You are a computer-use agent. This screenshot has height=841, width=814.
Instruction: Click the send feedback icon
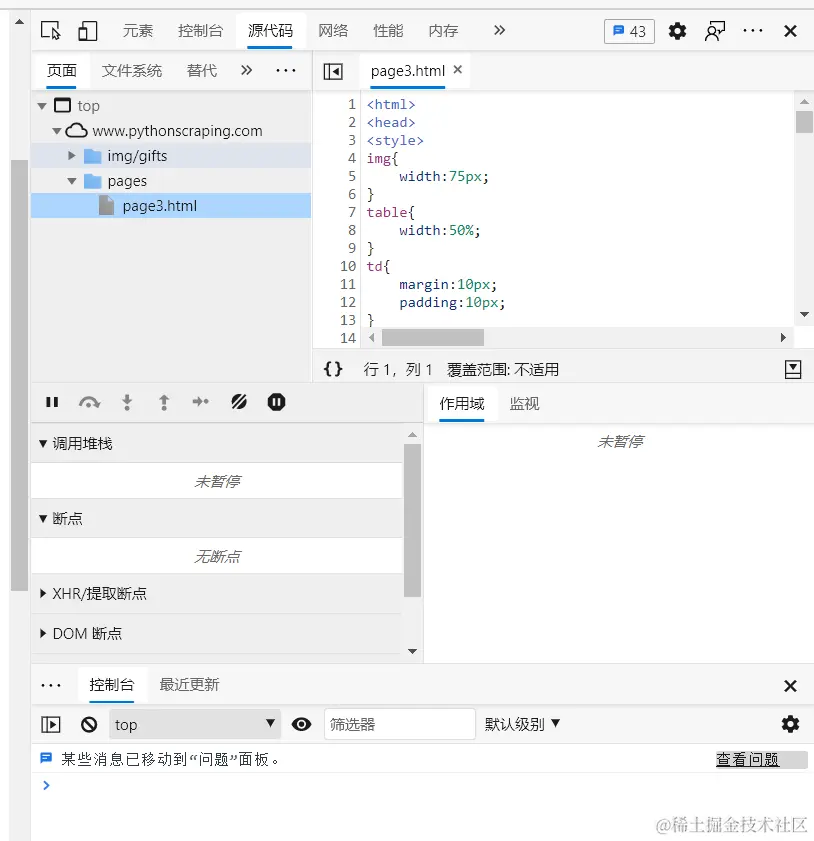click(715, 31)
